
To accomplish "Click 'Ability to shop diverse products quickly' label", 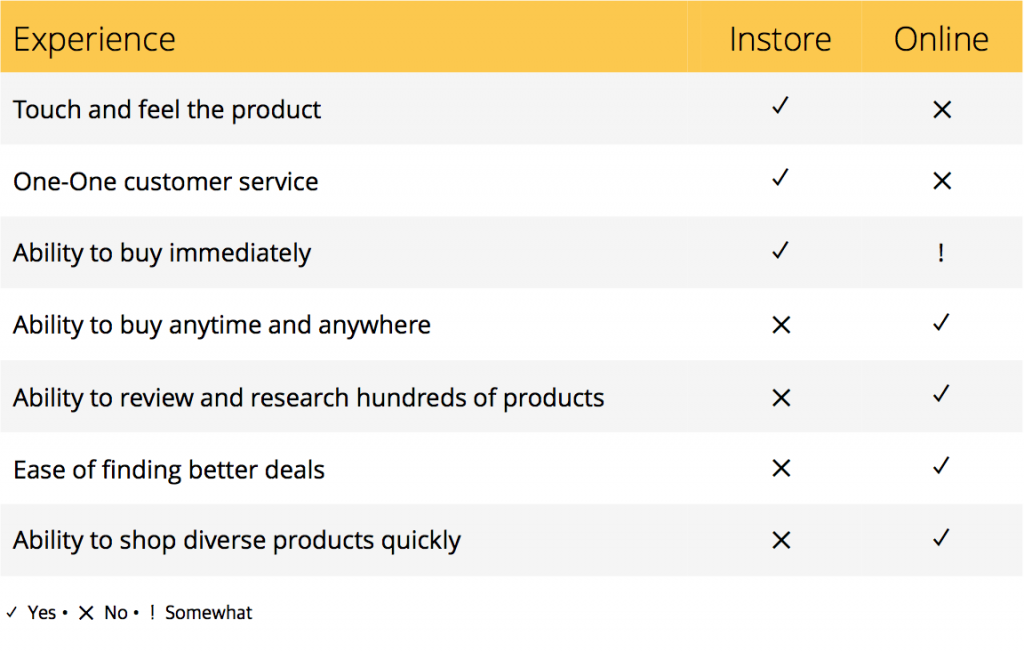I will [x=237, y=541].
